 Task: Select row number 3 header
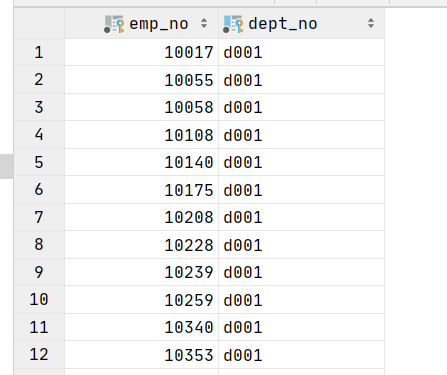coord(39,107)
